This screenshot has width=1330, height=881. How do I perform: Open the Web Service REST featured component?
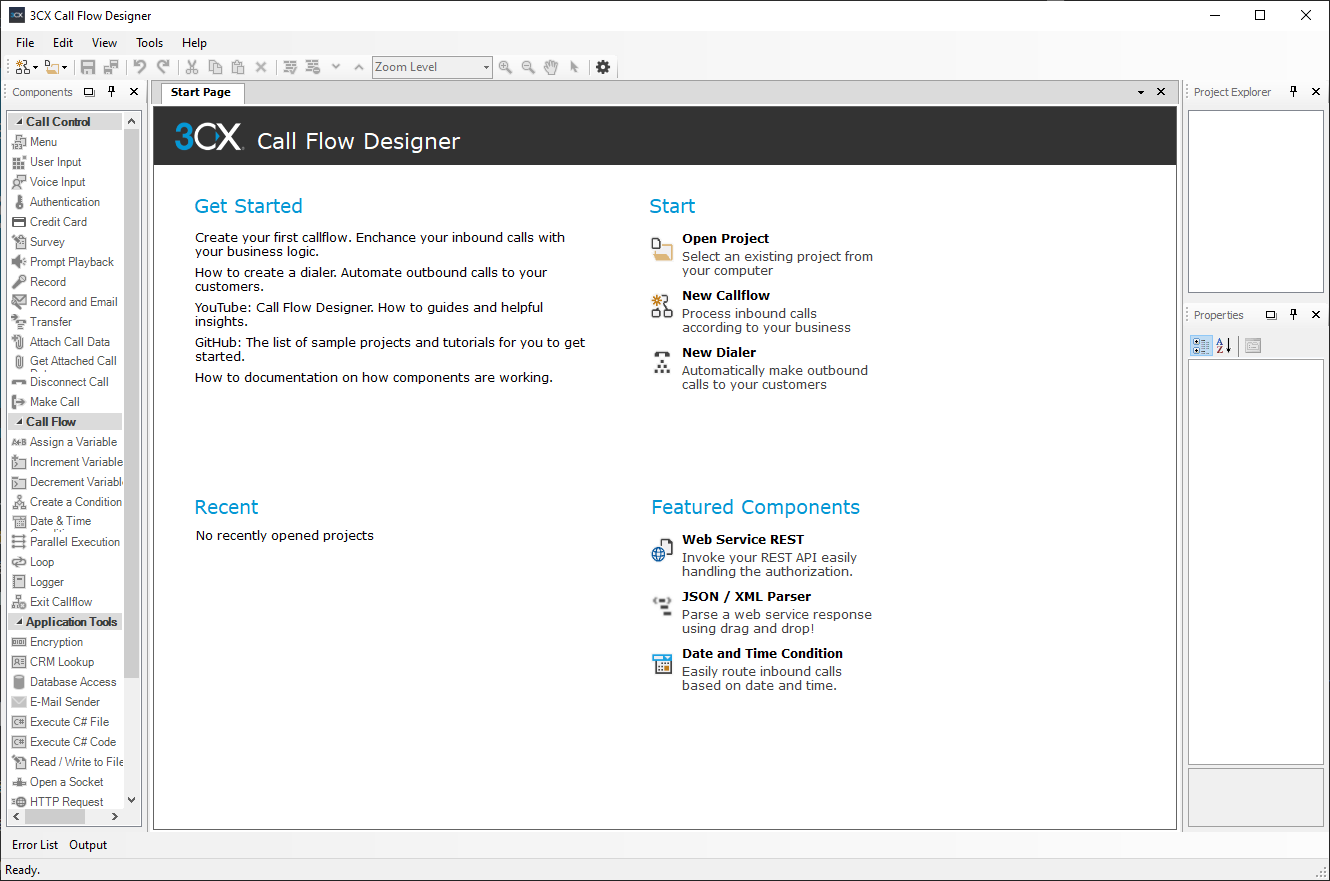(743, 540)
